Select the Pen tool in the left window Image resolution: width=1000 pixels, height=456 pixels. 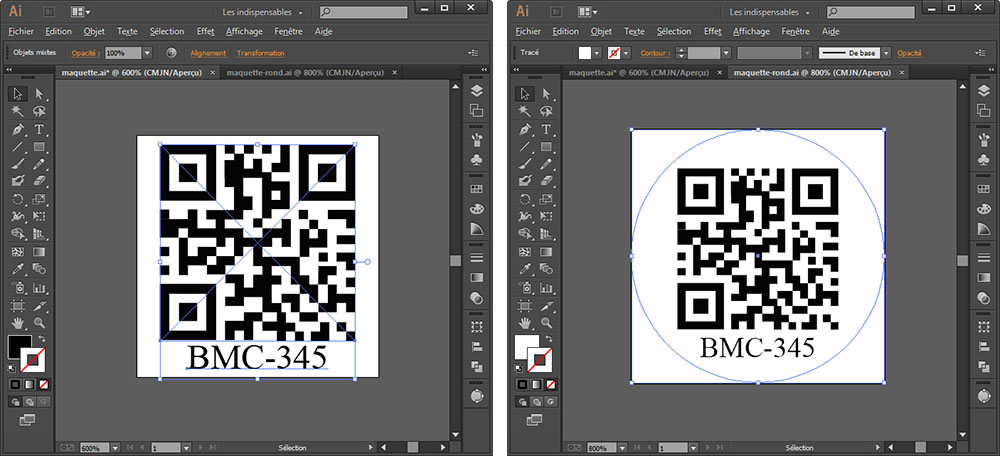pyautogui.click(x=18, y=129)
